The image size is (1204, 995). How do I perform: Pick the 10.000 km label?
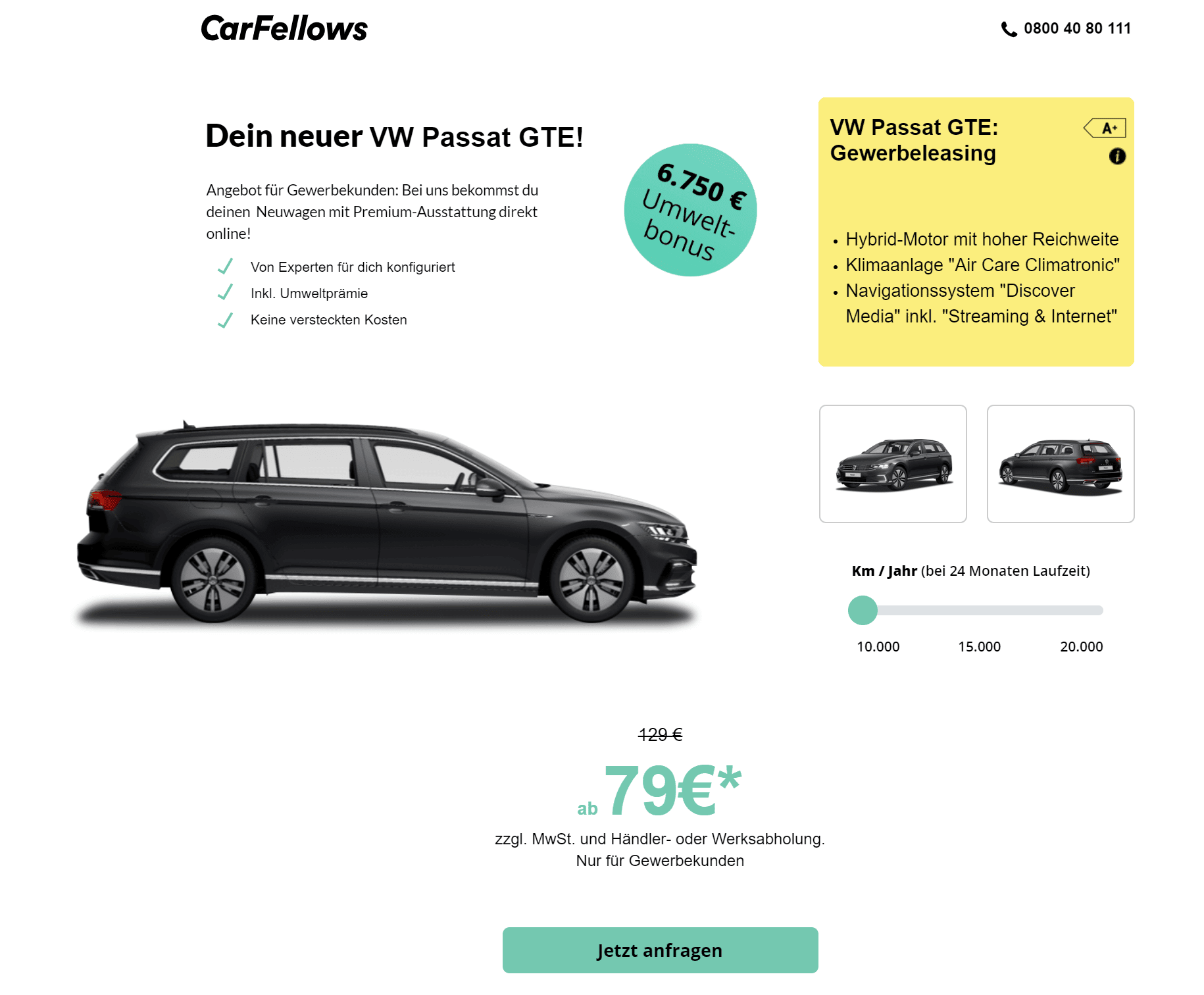coord(878,646)
